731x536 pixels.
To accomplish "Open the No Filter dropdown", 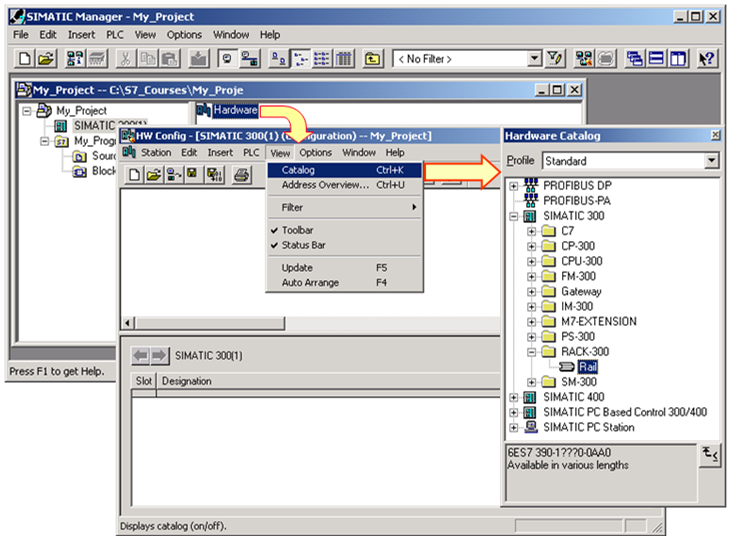I will pos(534,59).
